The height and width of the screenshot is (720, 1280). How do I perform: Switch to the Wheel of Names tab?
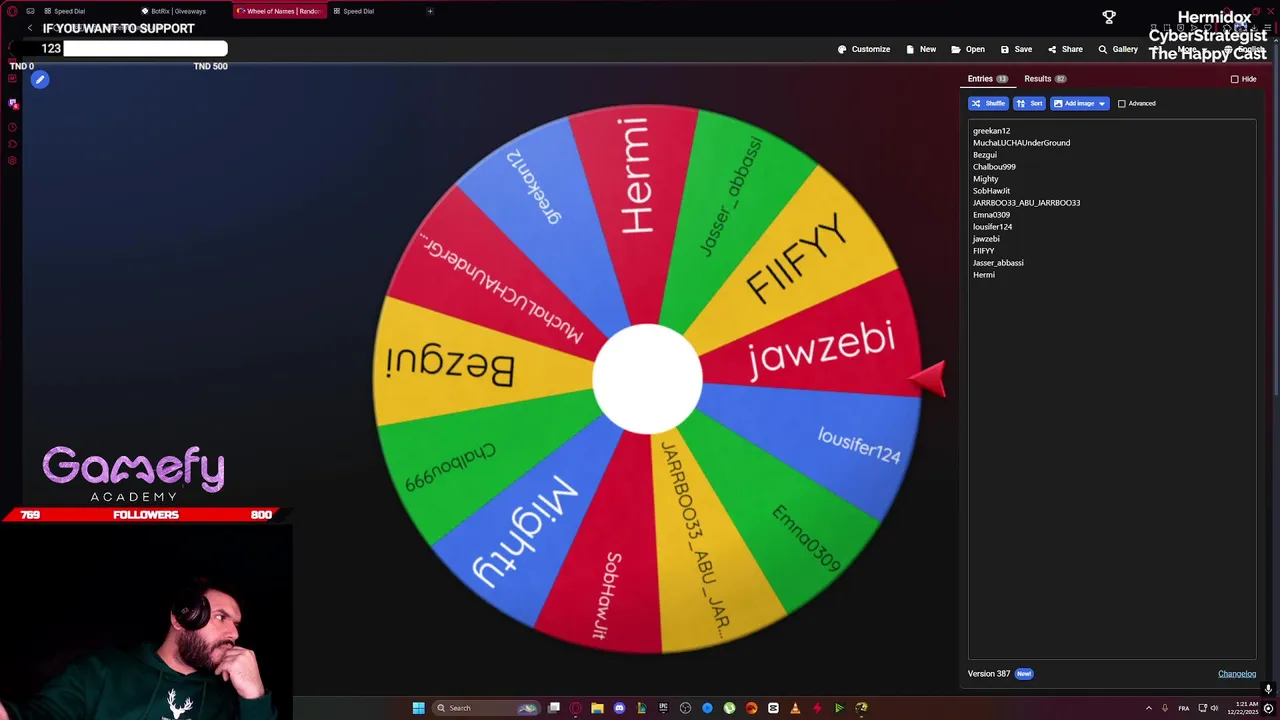pyautogui.click(x=278, y=11)
